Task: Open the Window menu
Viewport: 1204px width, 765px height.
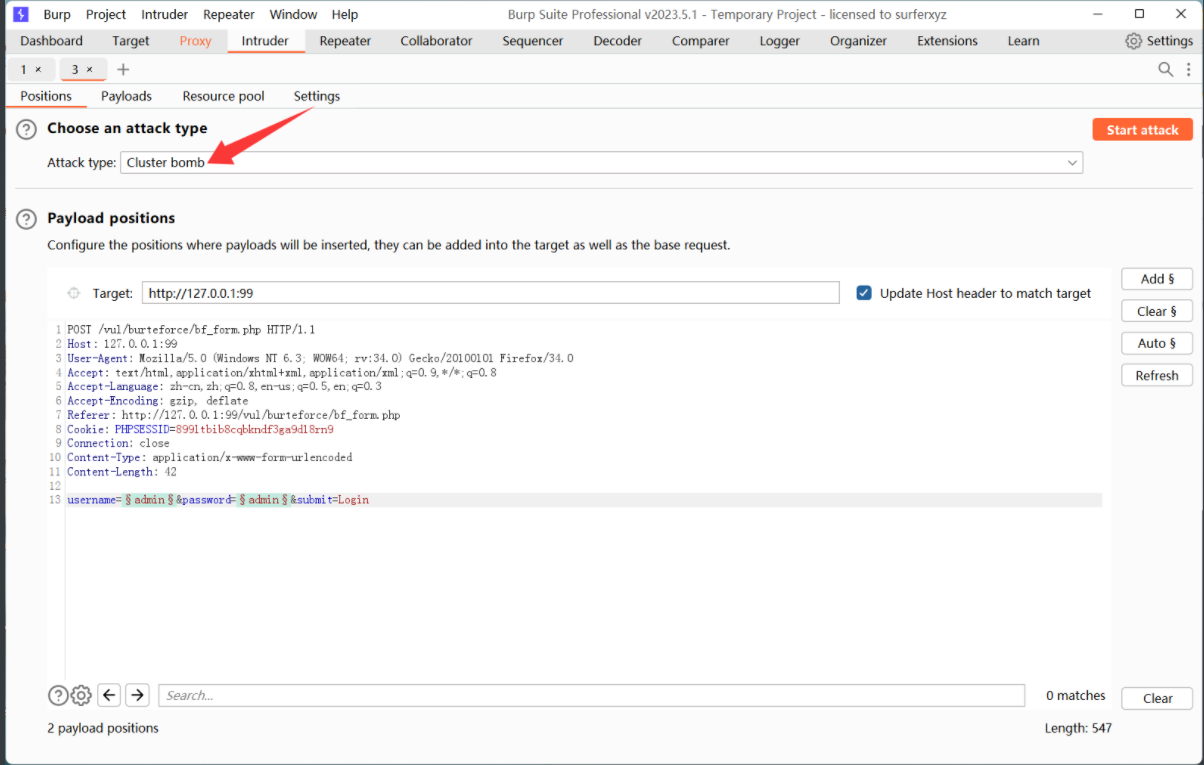Action: pos(293,14)
